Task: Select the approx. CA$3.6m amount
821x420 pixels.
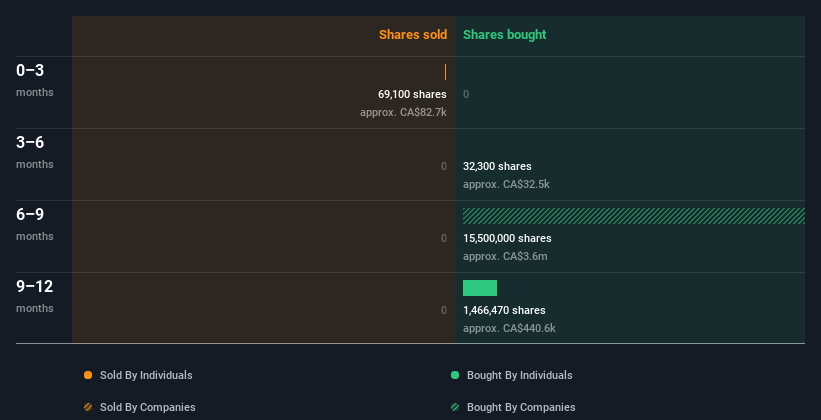Action: pos(505,256)
